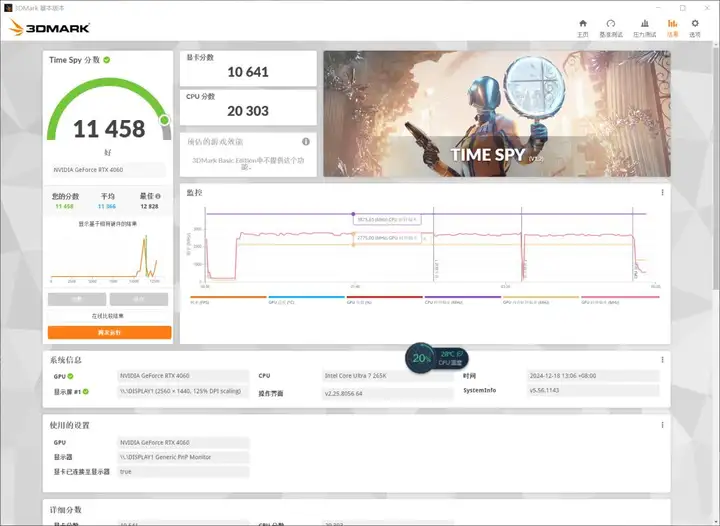The height and width of the screenshot is (526, 720).
Task: Click the green check beside Time Spy score
Action: coord(107,60)
